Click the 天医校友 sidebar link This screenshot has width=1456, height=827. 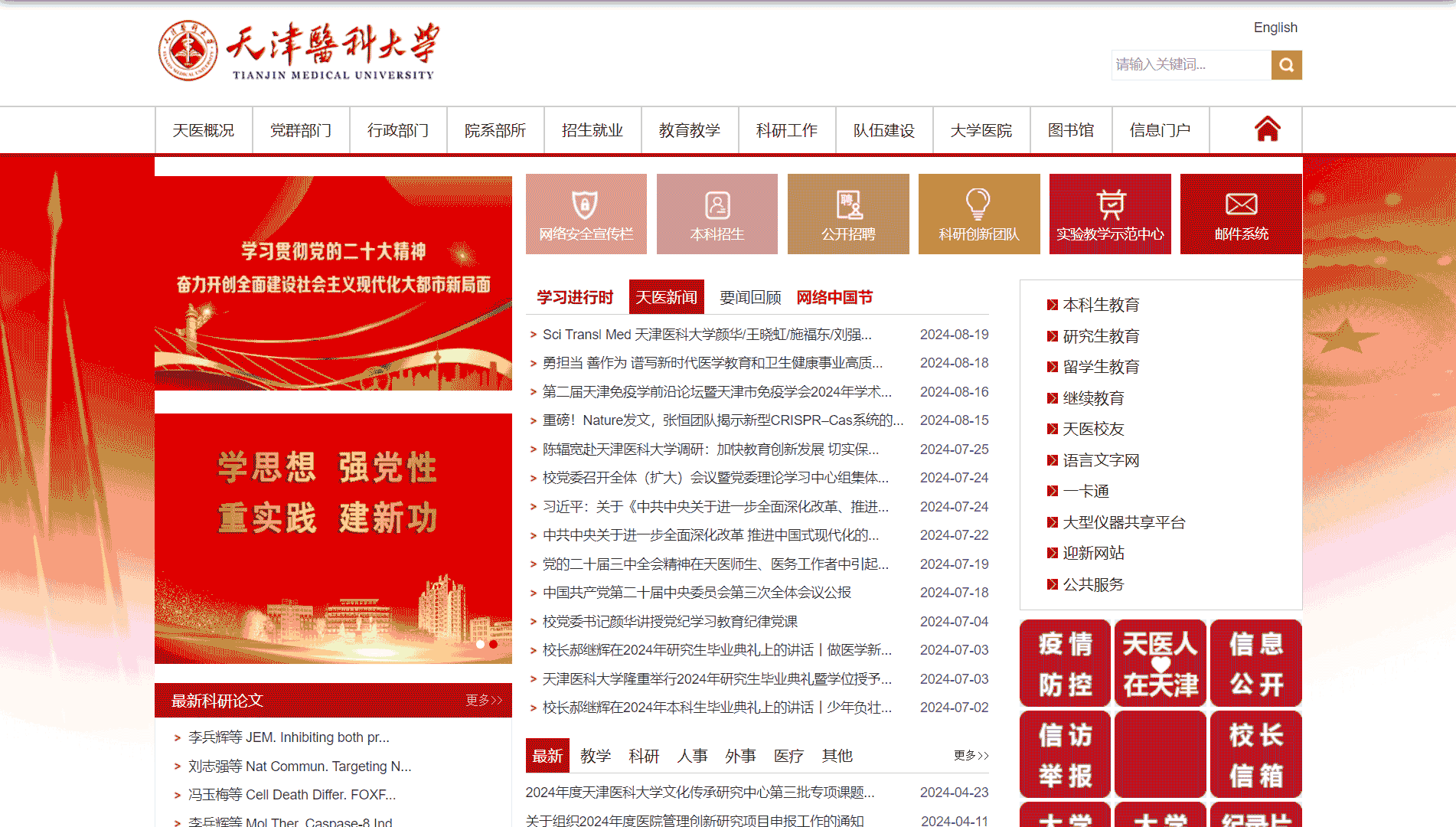pos(1093,429)
